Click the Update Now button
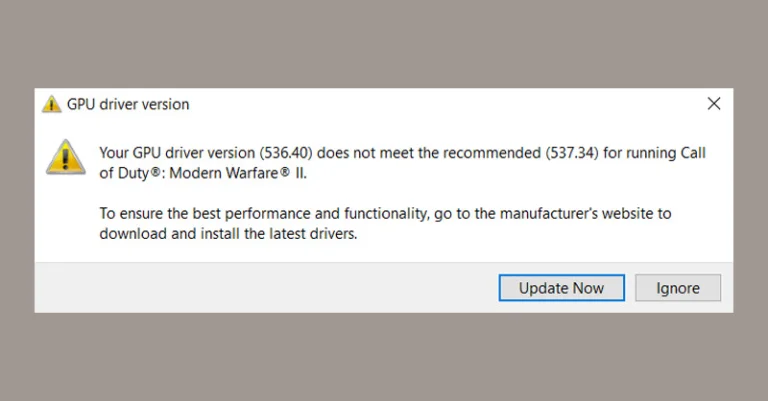The width and height of the screenshot is (768, 401). tap(561, 288)
